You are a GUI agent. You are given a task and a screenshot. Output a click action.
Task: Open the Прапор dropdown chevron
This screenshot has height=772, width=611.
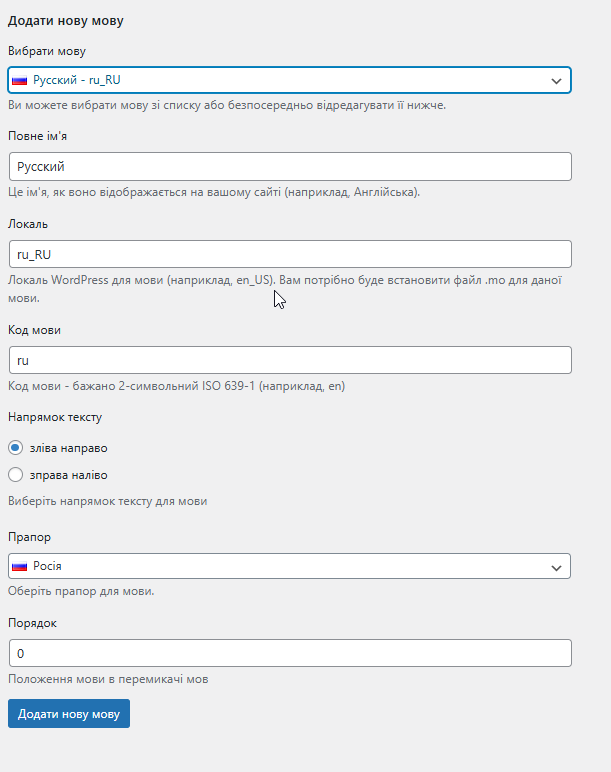556,567
